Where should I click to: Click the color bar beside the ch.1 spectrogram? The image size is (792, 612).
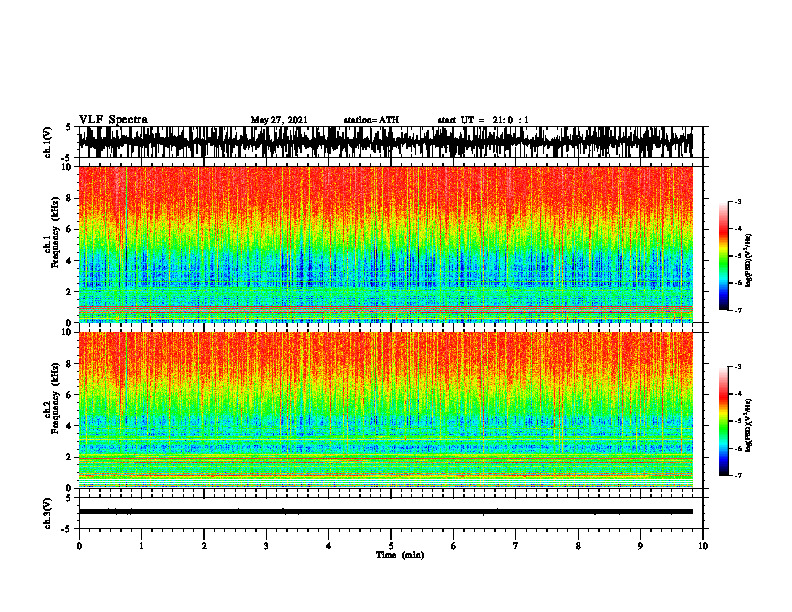pos(723,256)
